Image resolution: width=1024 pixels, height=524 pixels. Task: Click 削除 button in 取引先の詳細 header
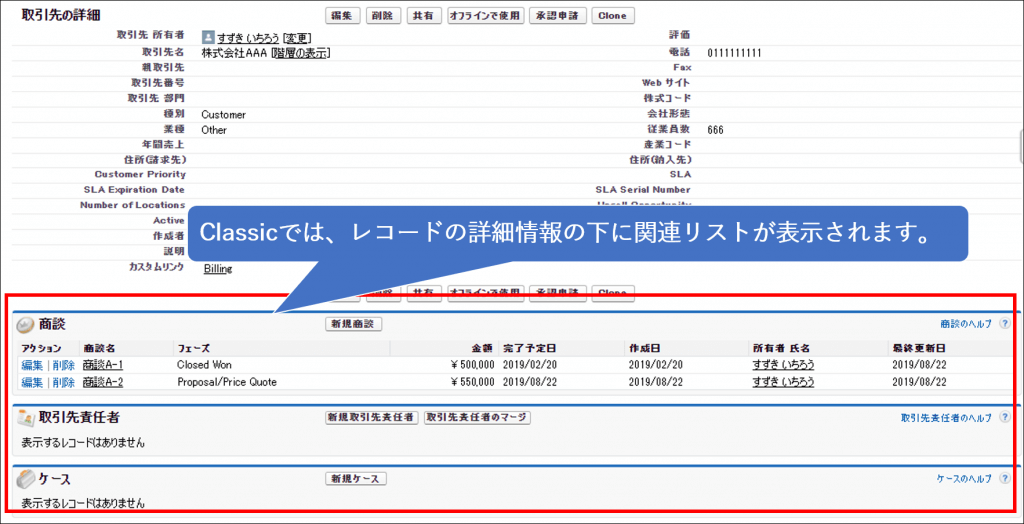(383, 16)
